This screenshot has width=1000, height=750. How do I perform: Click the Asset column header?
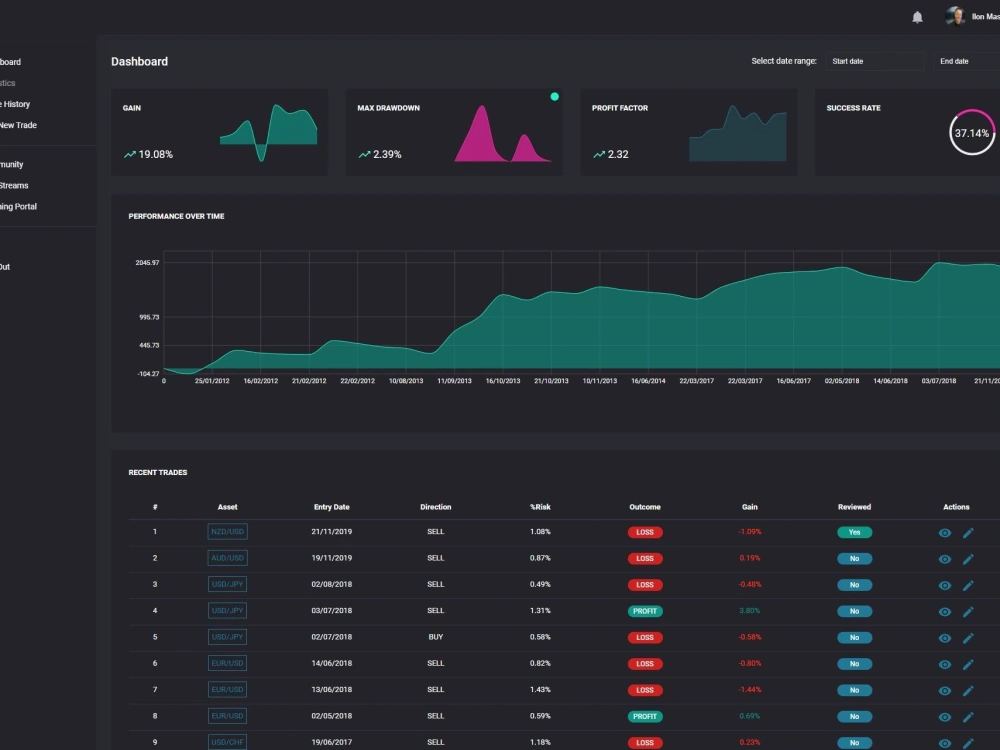[x=228, y=507]
